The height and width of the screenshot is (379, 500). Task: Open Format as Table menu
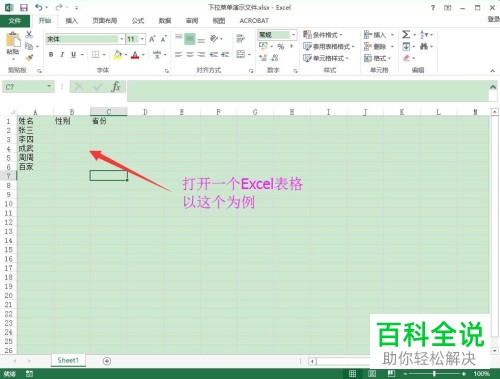click(328, 46)
